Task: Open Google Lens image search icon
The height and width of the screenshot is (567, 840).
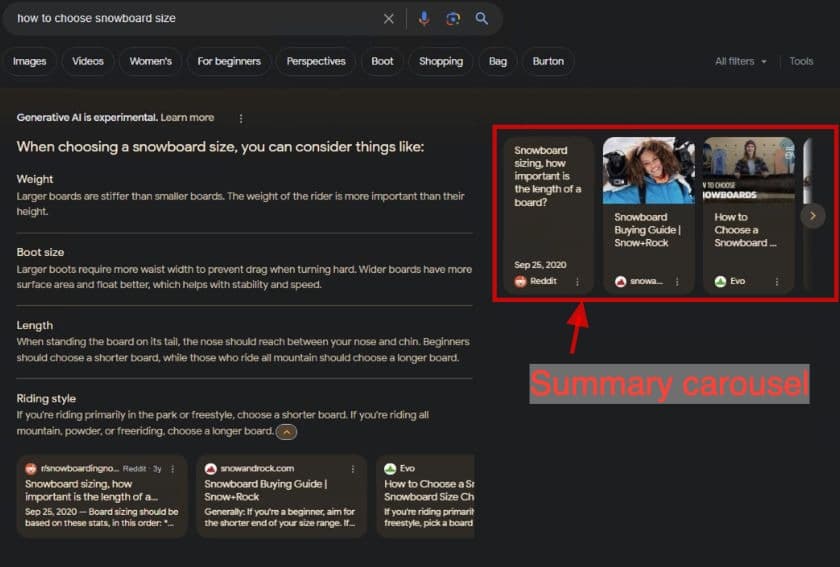Action: point(453,19)
